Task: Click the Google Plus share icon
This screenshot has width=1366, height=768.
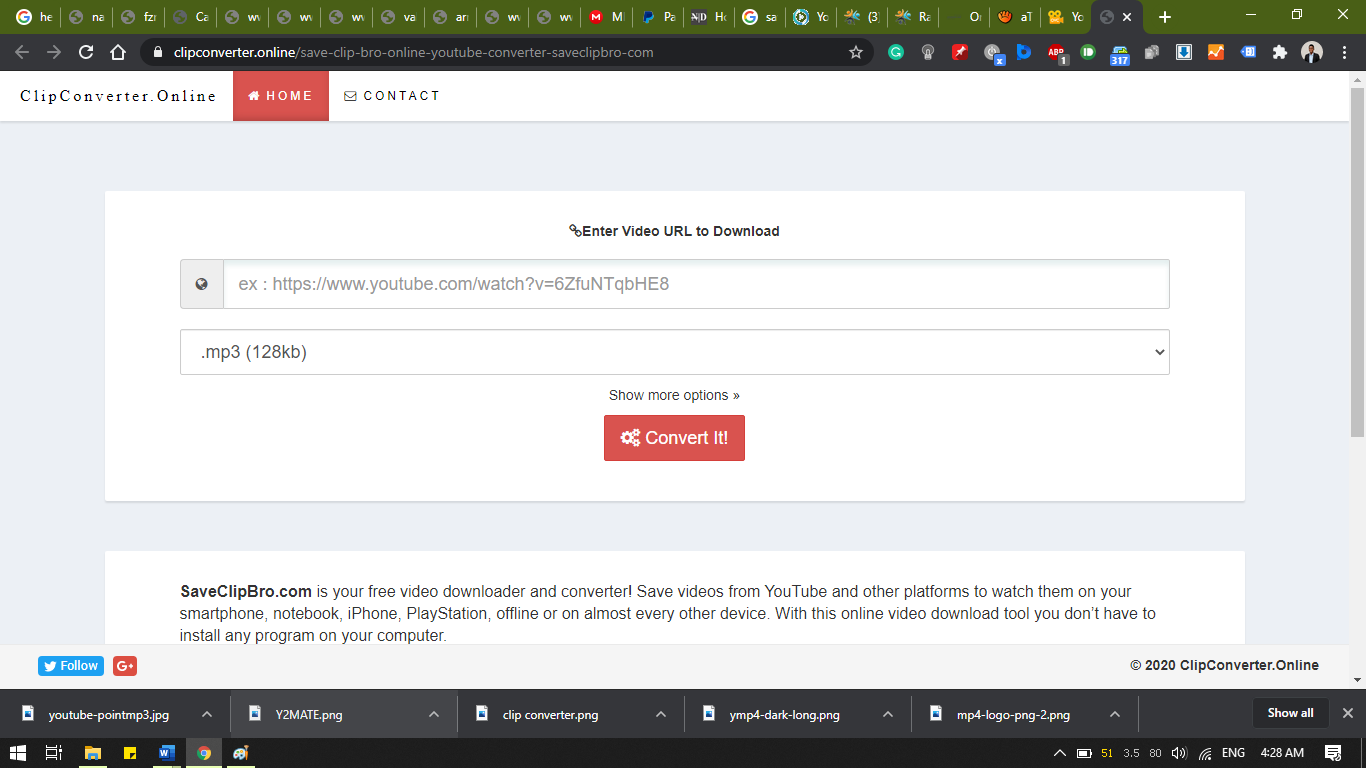Action: click(125, 666)
